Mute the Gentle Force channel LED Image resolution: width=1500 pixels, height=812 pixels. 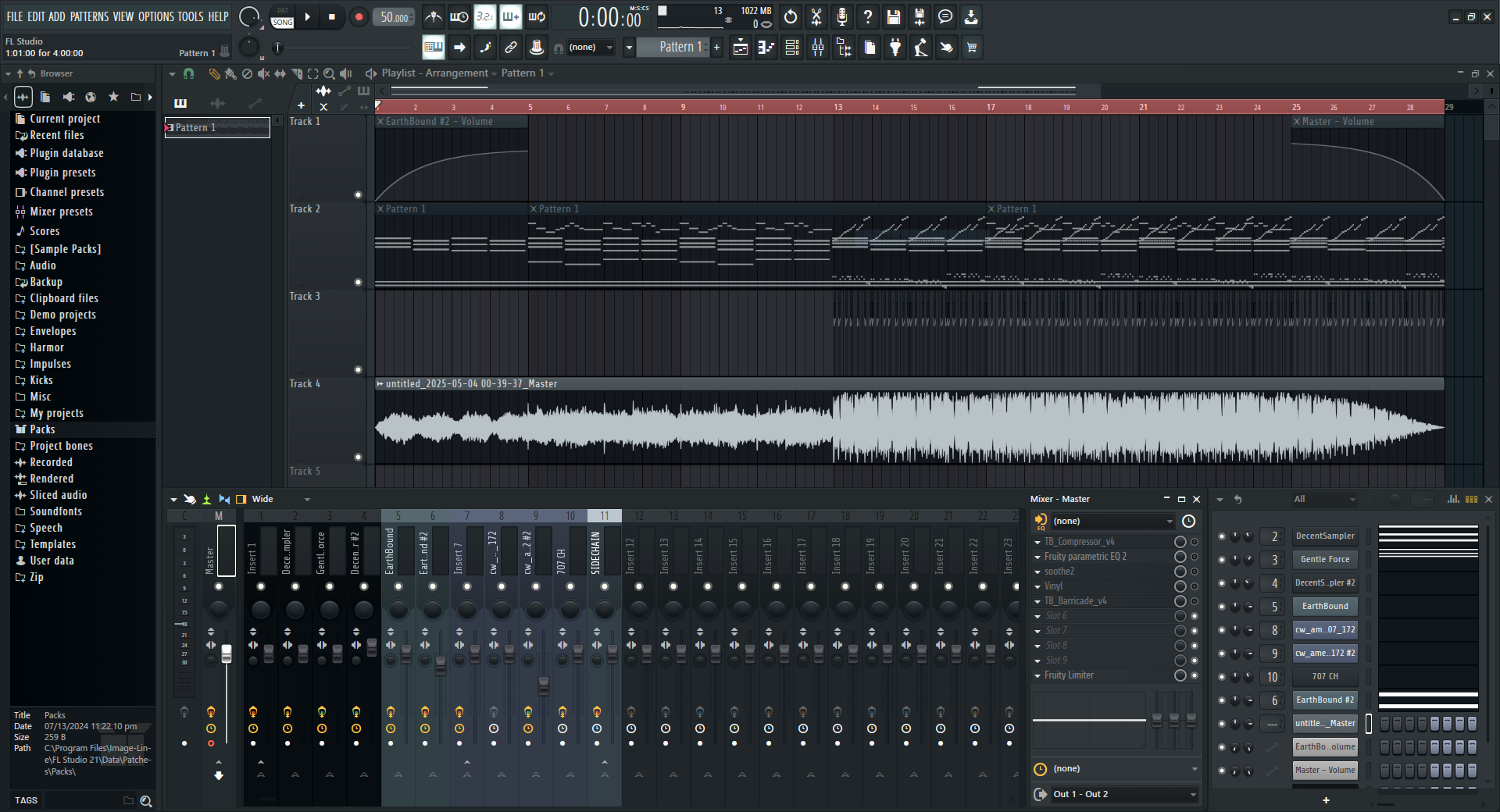tap(1222, 560)
